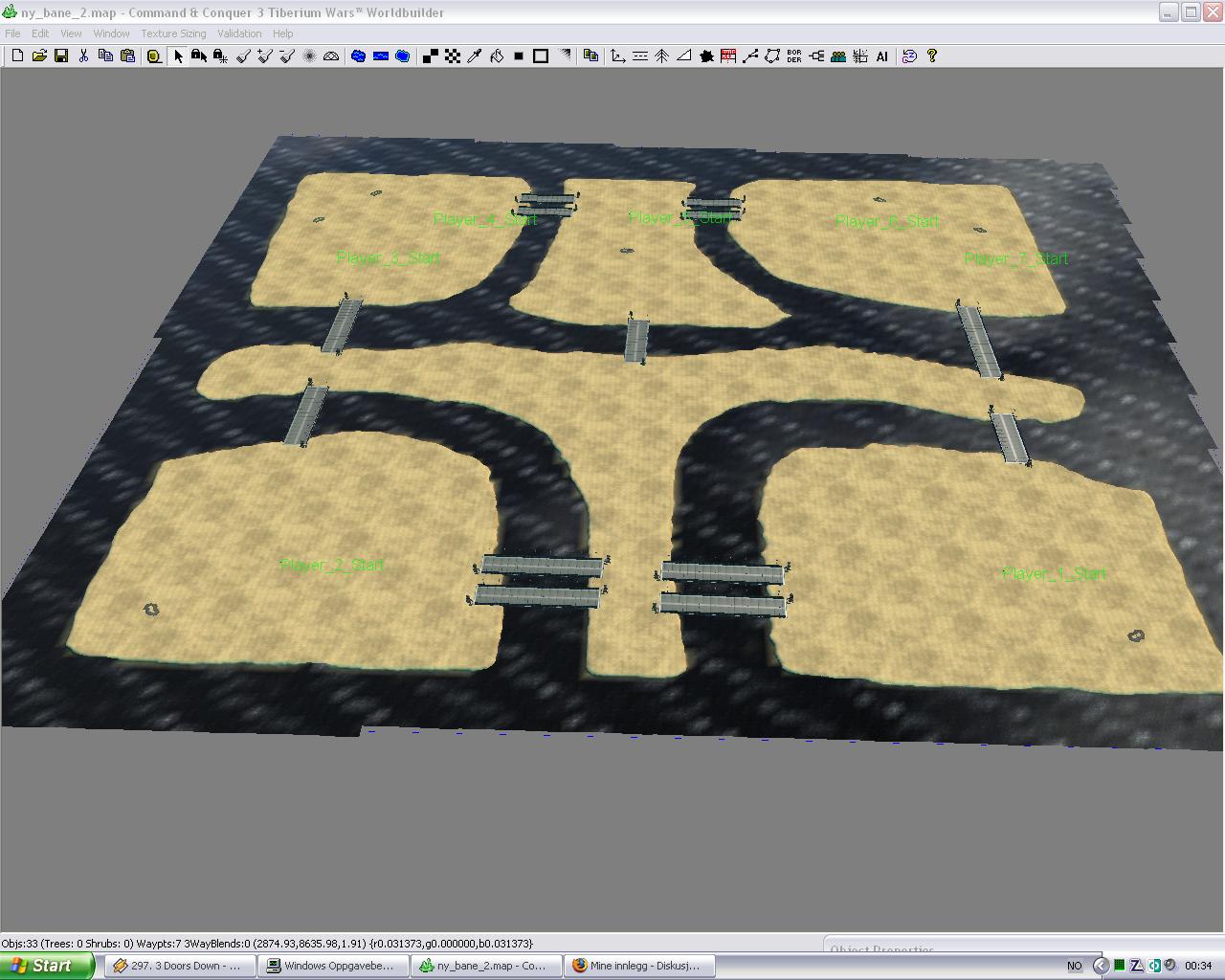
Task: Click the yellow question mark help icon
Action: [932, 56]
